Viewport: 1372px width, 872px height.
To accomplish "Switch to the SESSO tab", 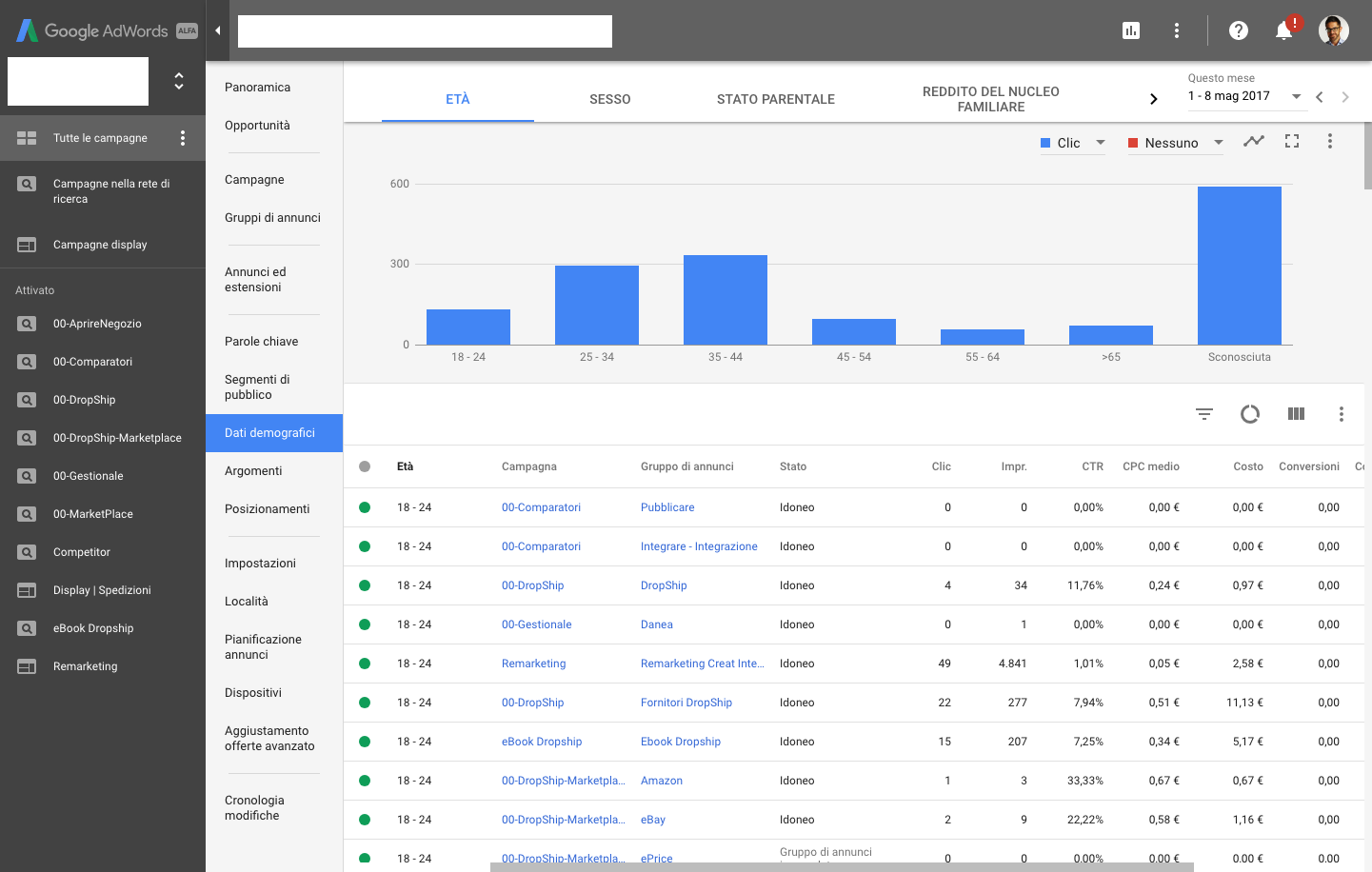I will (610, 99).
